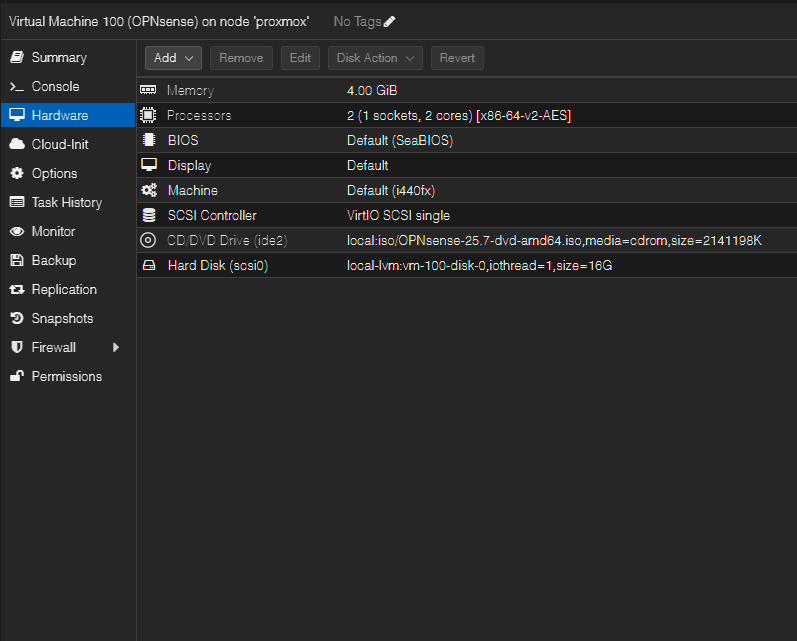Click the Permissions unlock icon
The width and height of the screenshot is (797, 641).
[17, 376]
